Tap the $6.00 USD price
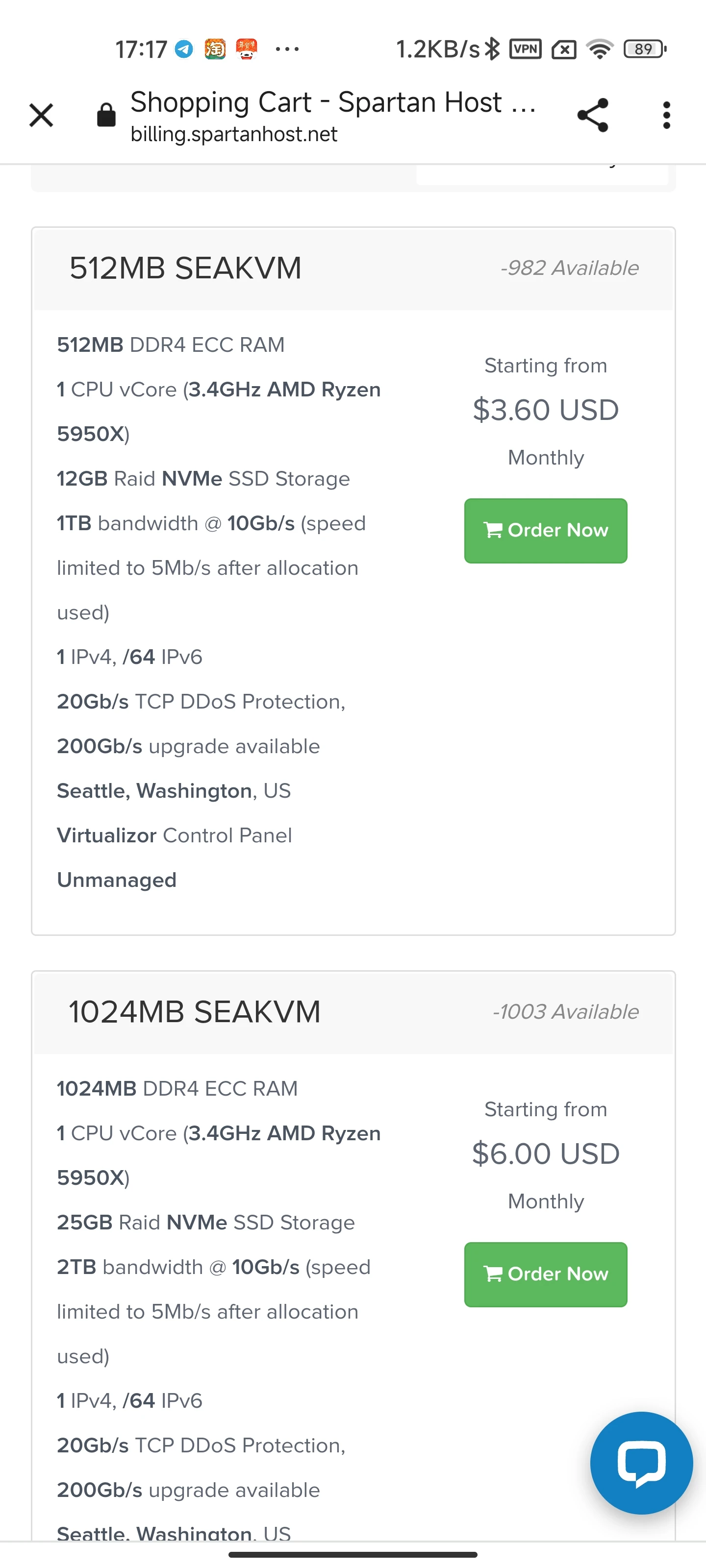 546,1153
